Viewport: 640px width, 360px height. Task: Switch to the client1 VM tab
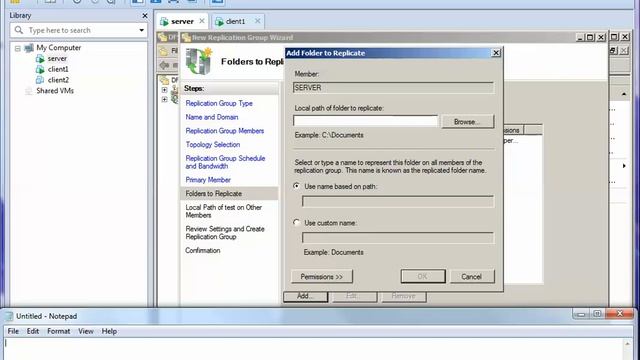click(235, 21)
